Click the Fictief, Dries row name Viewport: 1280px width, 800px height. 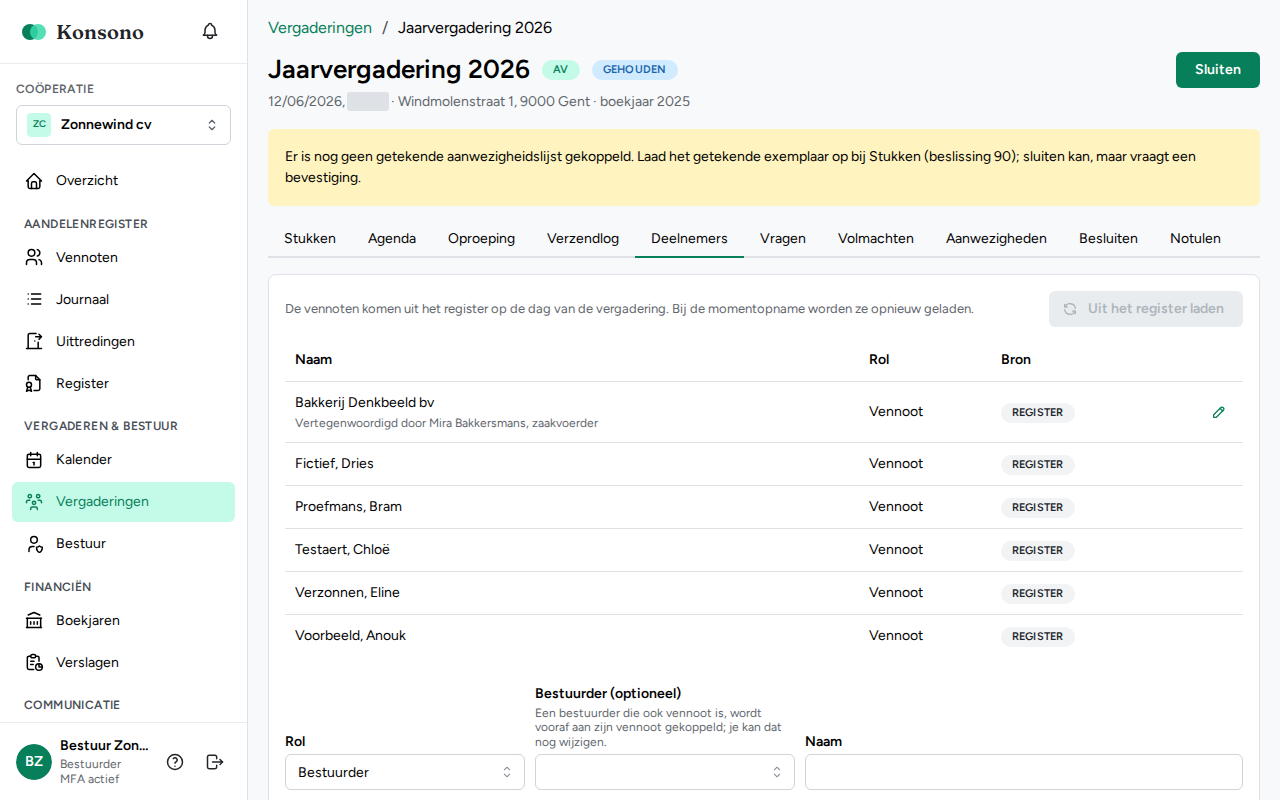(334, 464)
